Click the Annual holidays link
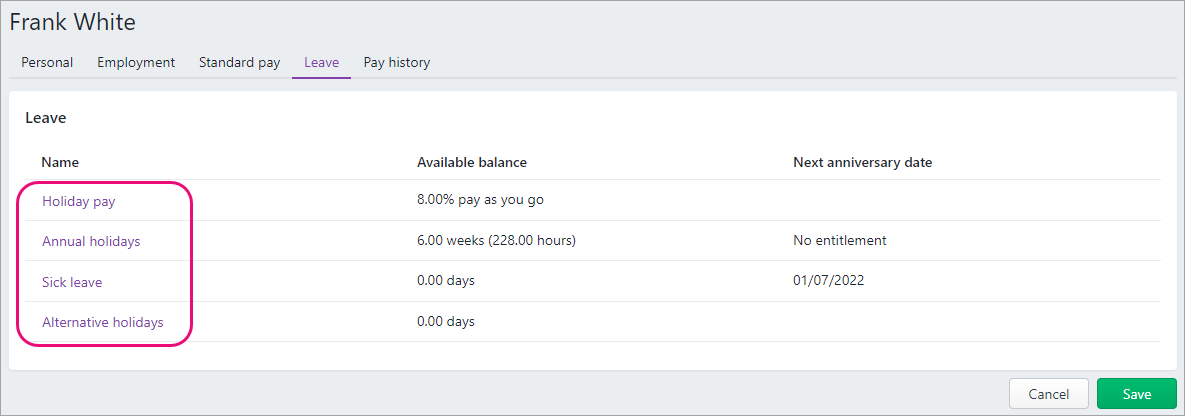1185x416 pixels. [x=91, y=241]
